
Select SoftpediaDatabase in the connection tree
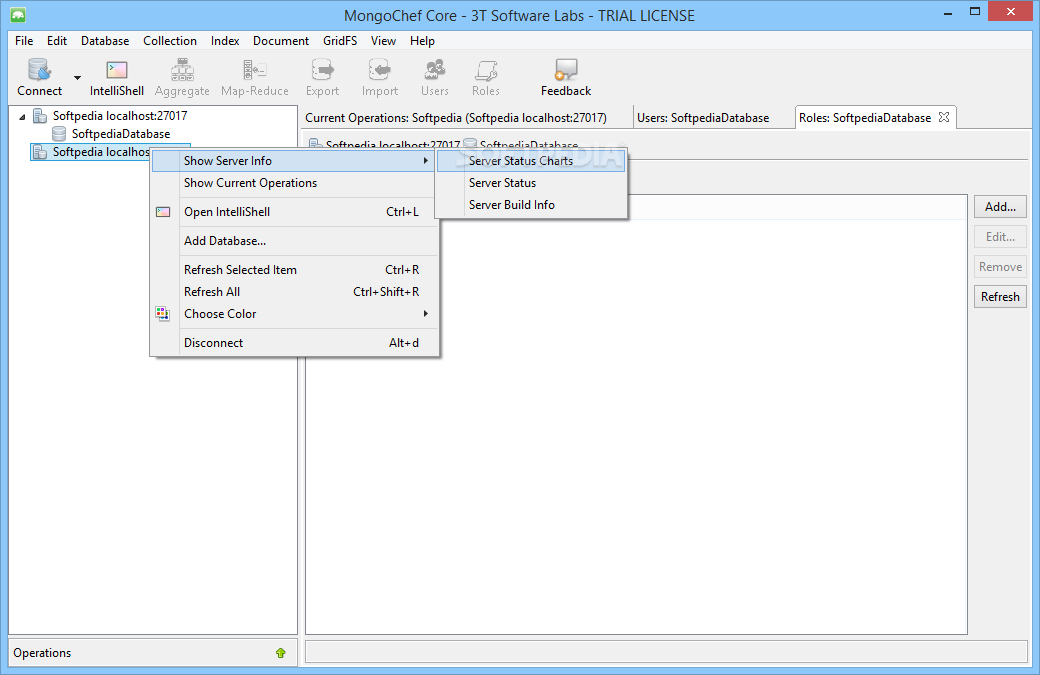[121, 134]
